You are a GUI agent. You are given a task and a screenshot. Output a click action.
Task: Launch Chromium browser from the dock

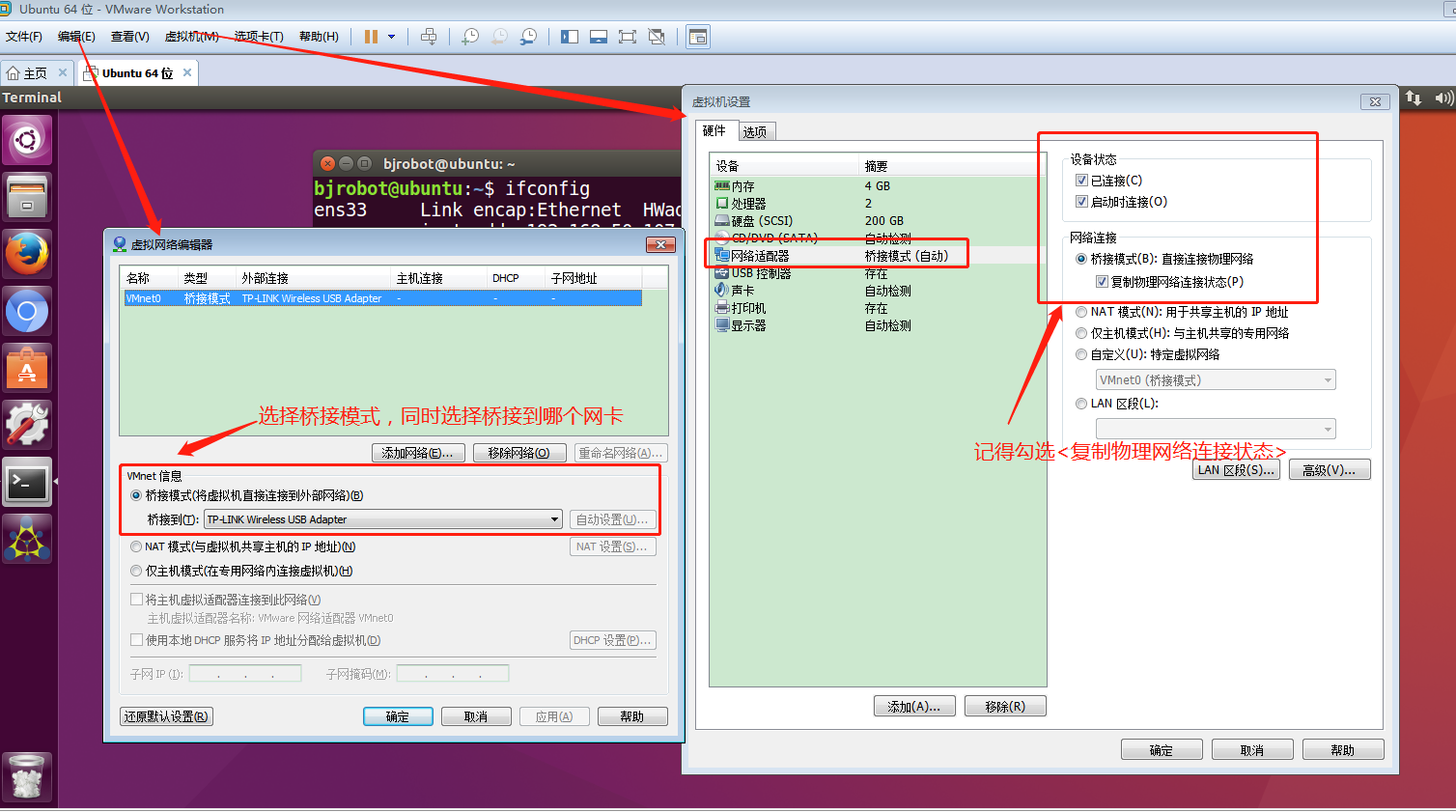pyautogui.click(x=27, y=311)
